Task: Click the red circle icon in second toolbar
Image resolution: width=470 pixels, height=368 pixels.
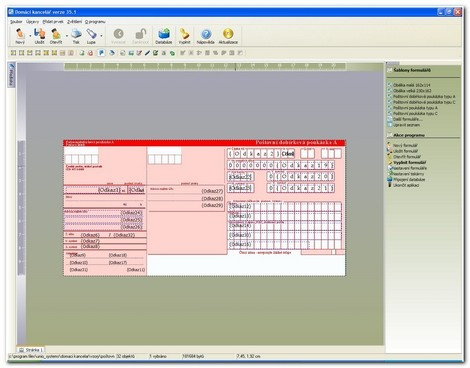Action: (x=90, y=53)
